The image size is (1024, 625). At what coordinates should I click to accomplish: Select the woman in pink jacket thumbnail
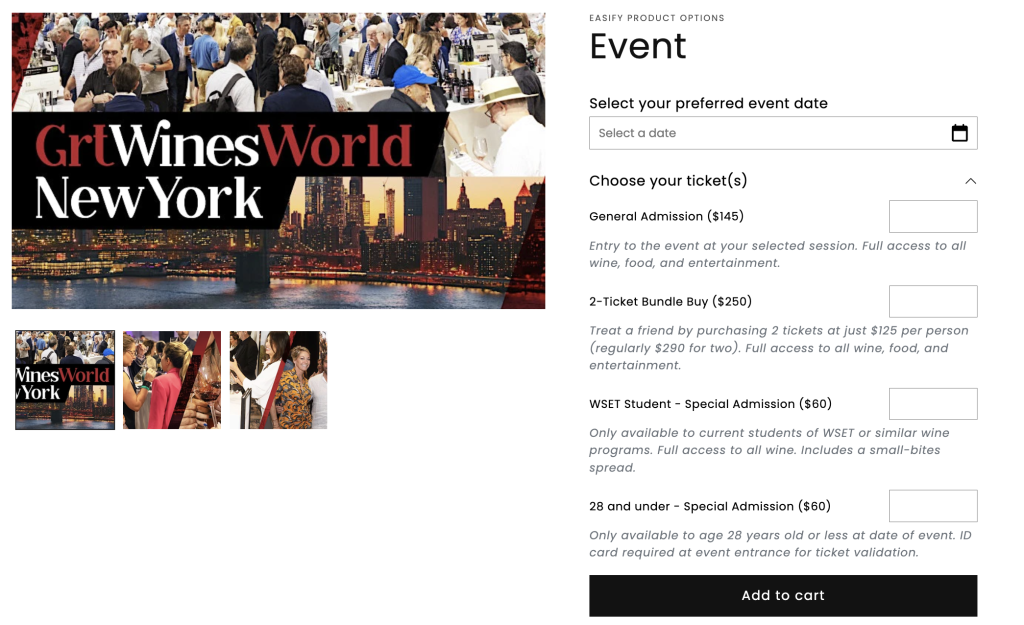click(172, 379)
